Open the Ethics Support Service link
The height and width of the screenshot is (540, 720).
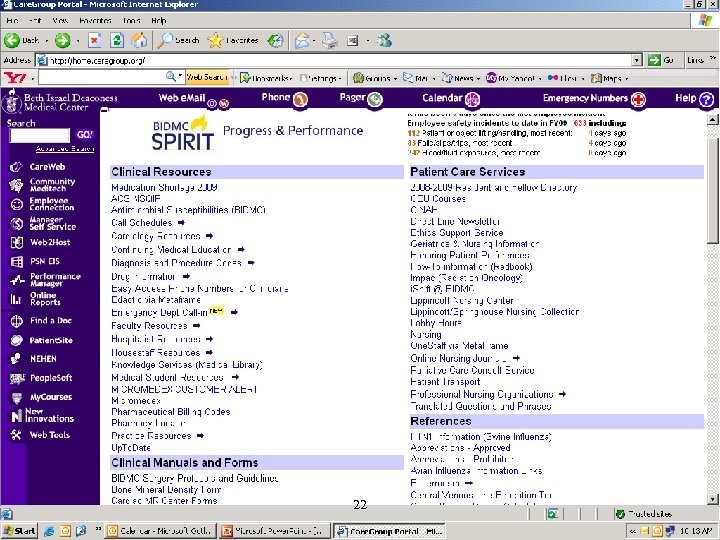click(457, 233)
